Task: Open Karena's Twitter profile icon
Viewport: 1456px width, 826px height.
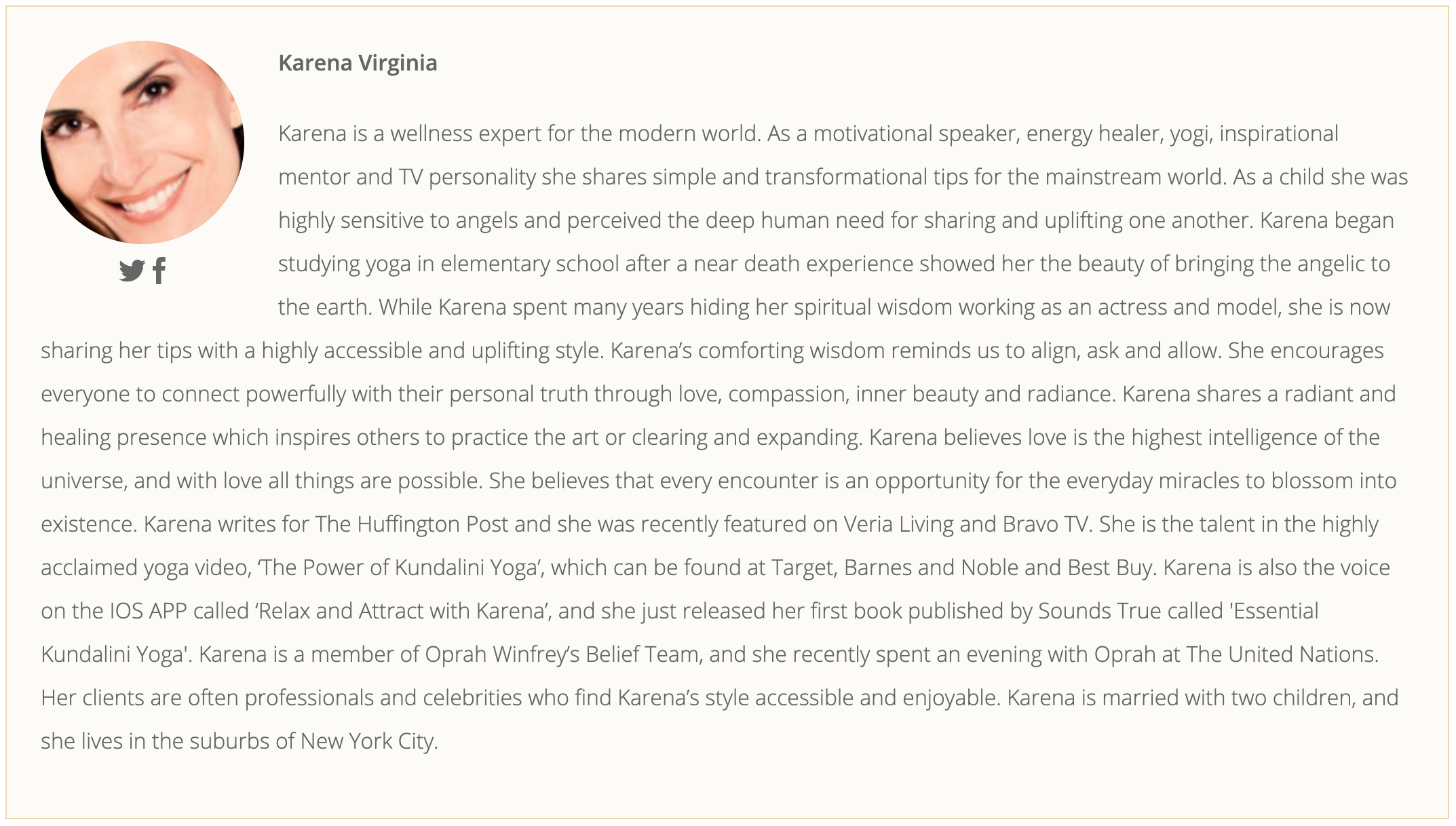Action: click(132, 271)
